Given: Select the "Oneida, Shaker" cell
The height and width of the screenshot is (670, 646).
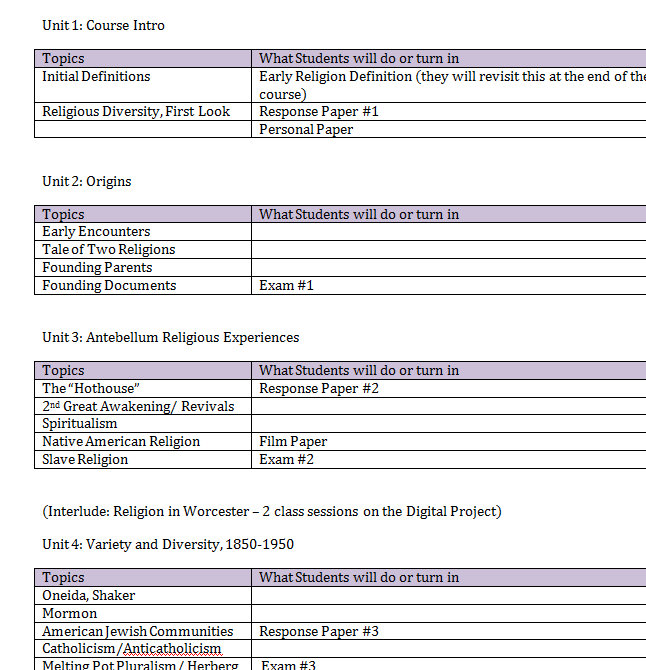Looking at the screenshot, I should (143, 595).
